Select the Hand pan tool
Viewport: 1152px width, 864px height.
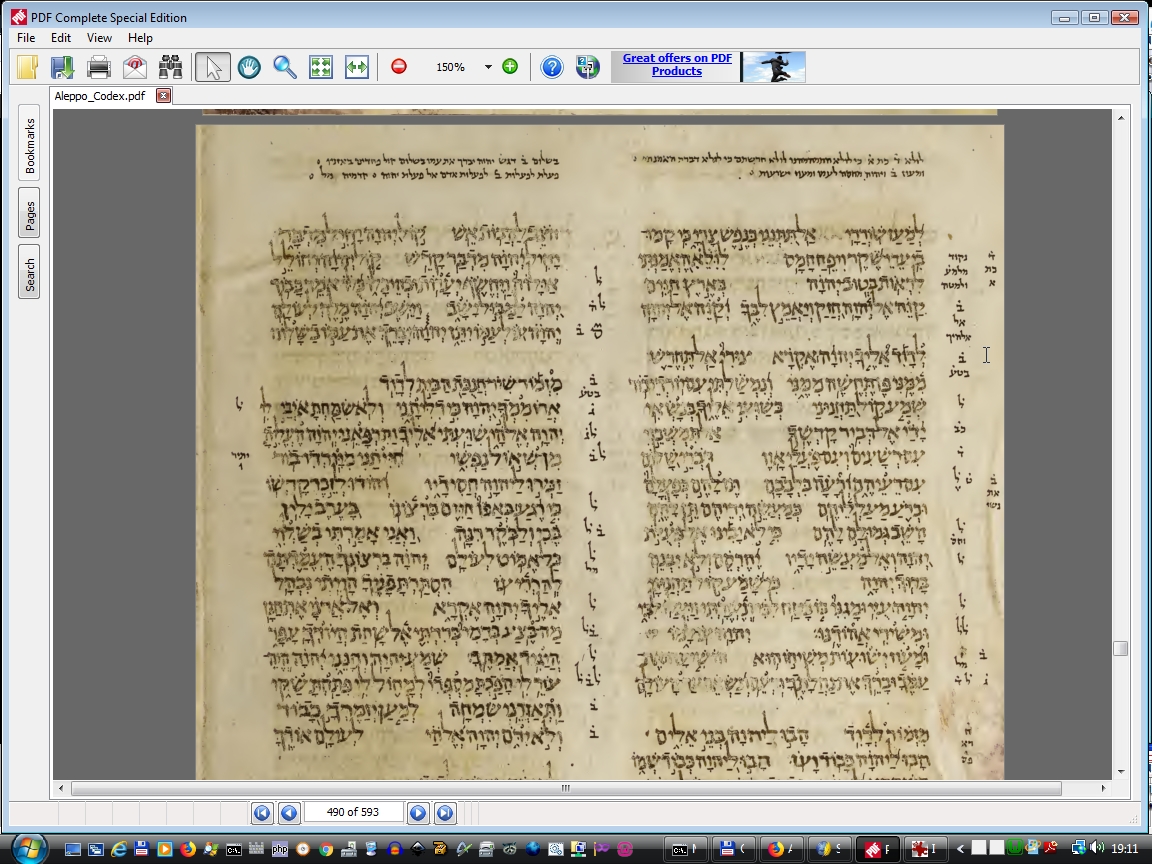click(249, 67)
